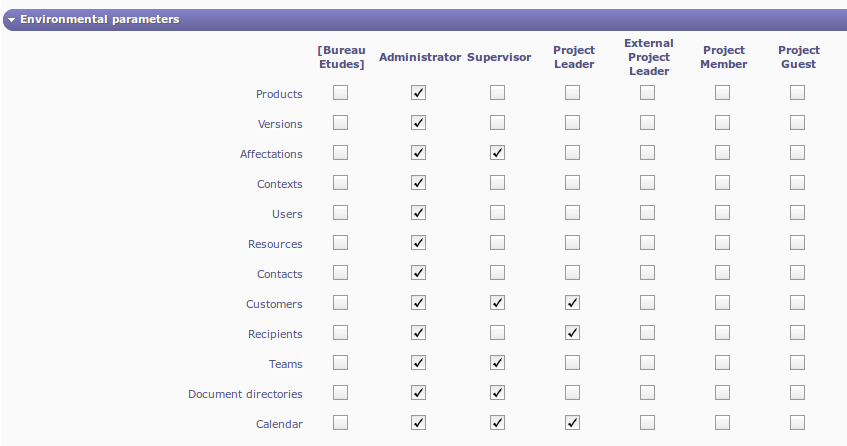
Task: Check Document directories for Project Guest
Action: pyautogui.click(x=797, y=393)
